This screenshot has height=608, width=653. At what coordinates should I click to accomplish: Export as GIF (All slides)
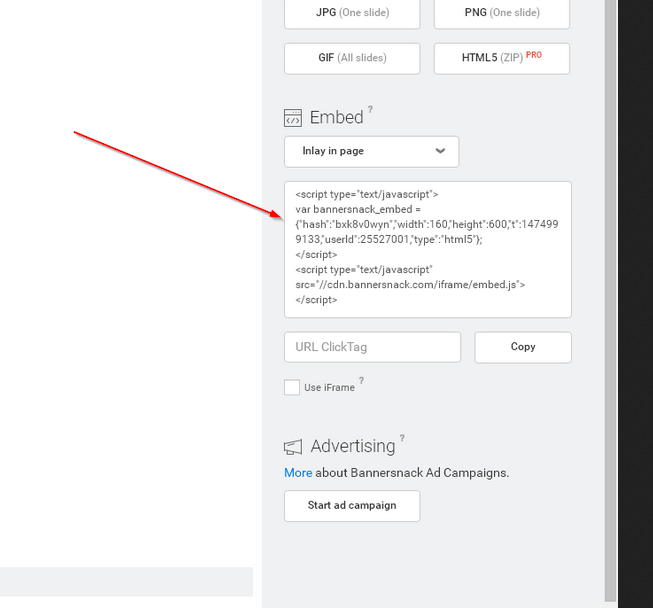coord(352,58)
